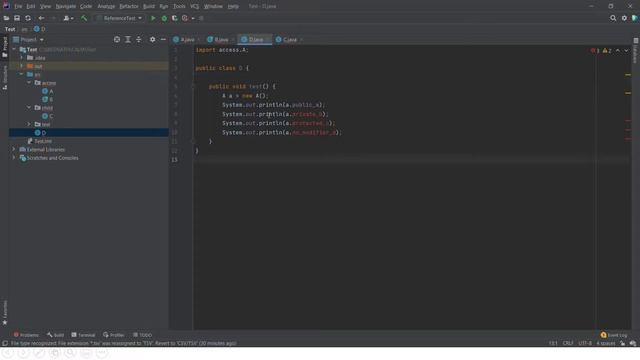
Task: Toggle the Project tool window strip
Action: (5, 47)
